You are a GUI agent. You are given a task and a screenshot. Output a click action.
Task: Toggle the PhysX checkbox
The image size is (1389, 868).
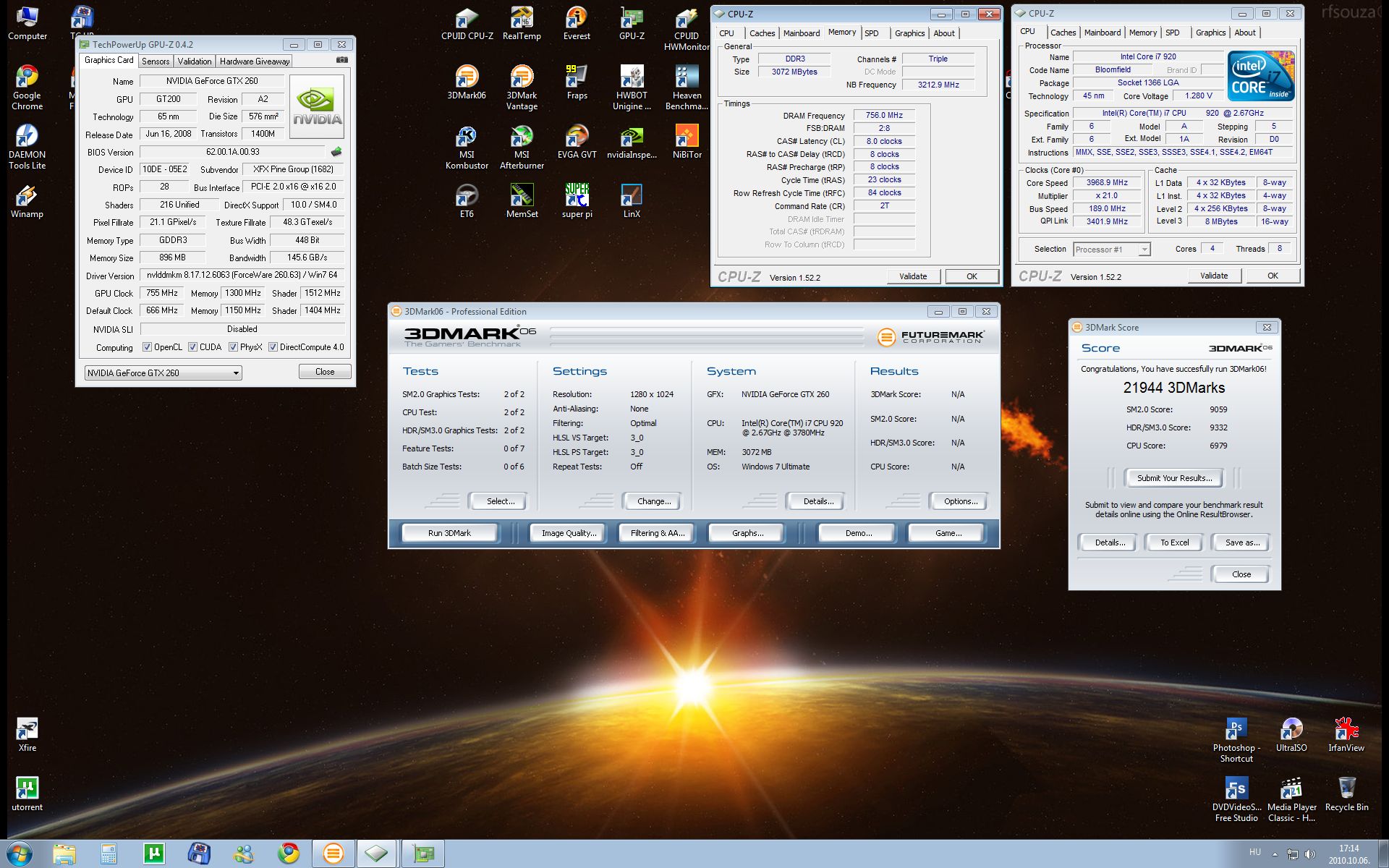click(233, 347)
